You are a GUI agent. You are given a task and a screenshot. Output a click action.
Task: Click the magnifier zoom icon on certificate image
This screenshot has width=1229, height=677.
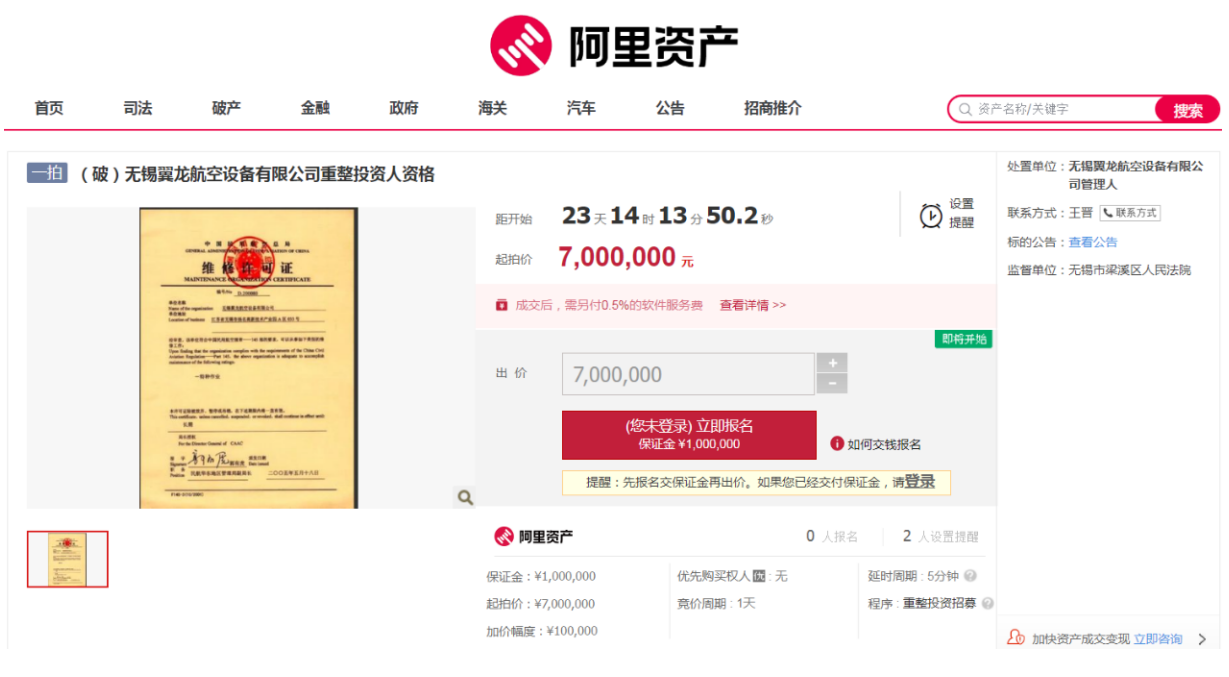click(465, 497)
